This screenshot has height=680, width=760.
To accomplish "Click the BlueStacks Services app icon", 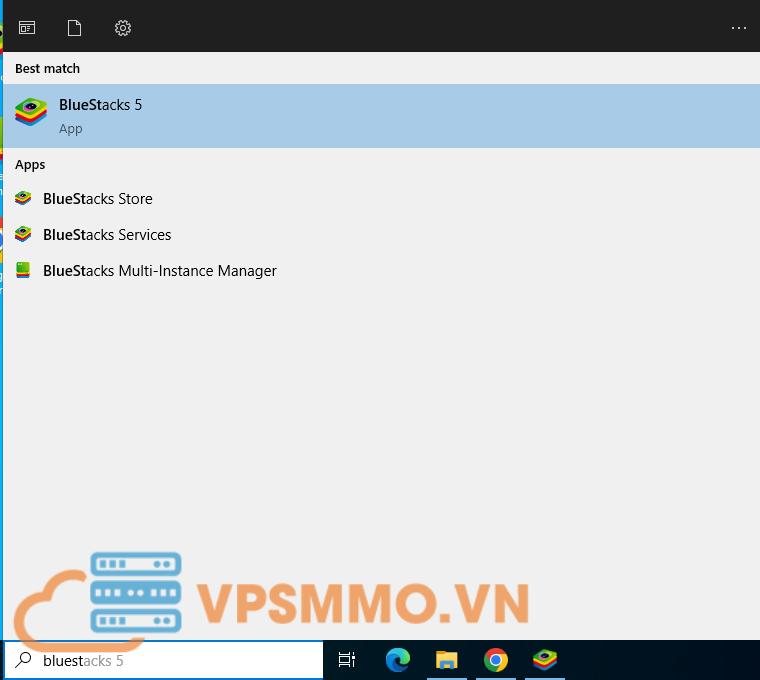I will (23, 235).
